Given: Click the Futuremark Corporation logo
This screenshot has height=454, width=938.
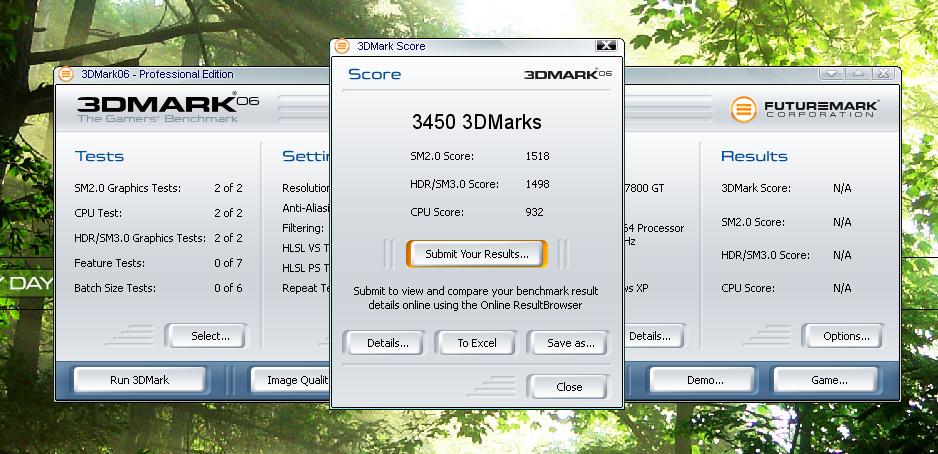Looking at the screenshot, I should [x=805, y=109].
